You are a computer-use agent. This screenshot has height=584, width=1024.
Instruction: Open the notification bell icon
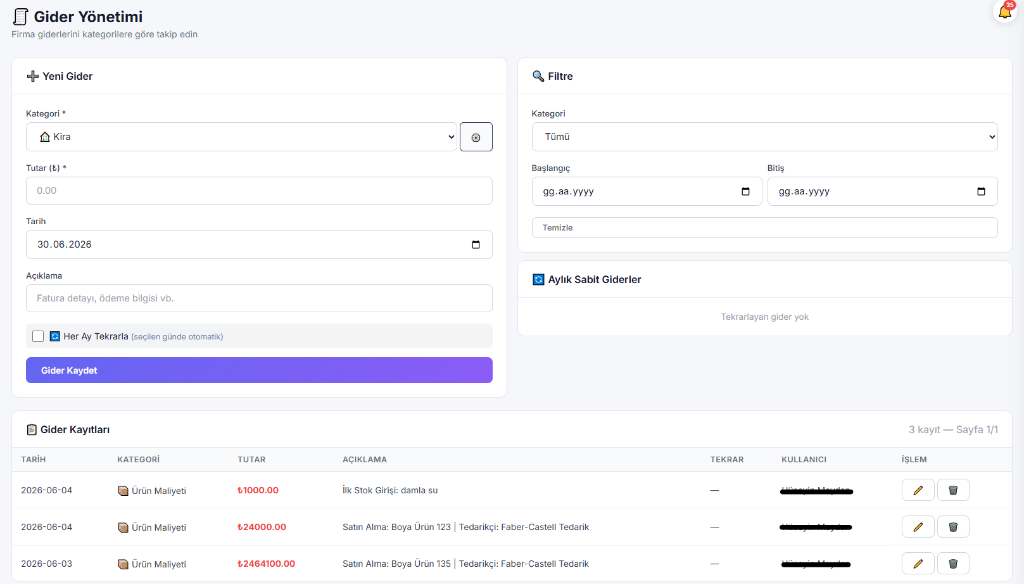(x=1004, y=11)
